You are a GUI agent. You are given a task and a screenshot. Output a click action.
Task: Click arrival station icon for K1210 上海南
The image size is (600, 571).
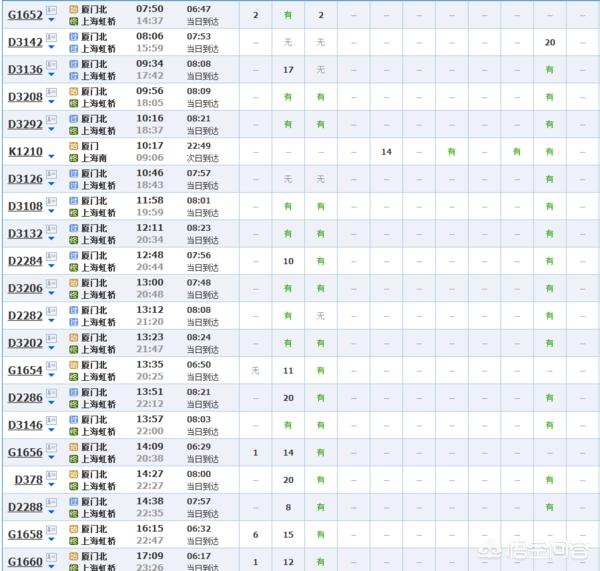(73, 158)
